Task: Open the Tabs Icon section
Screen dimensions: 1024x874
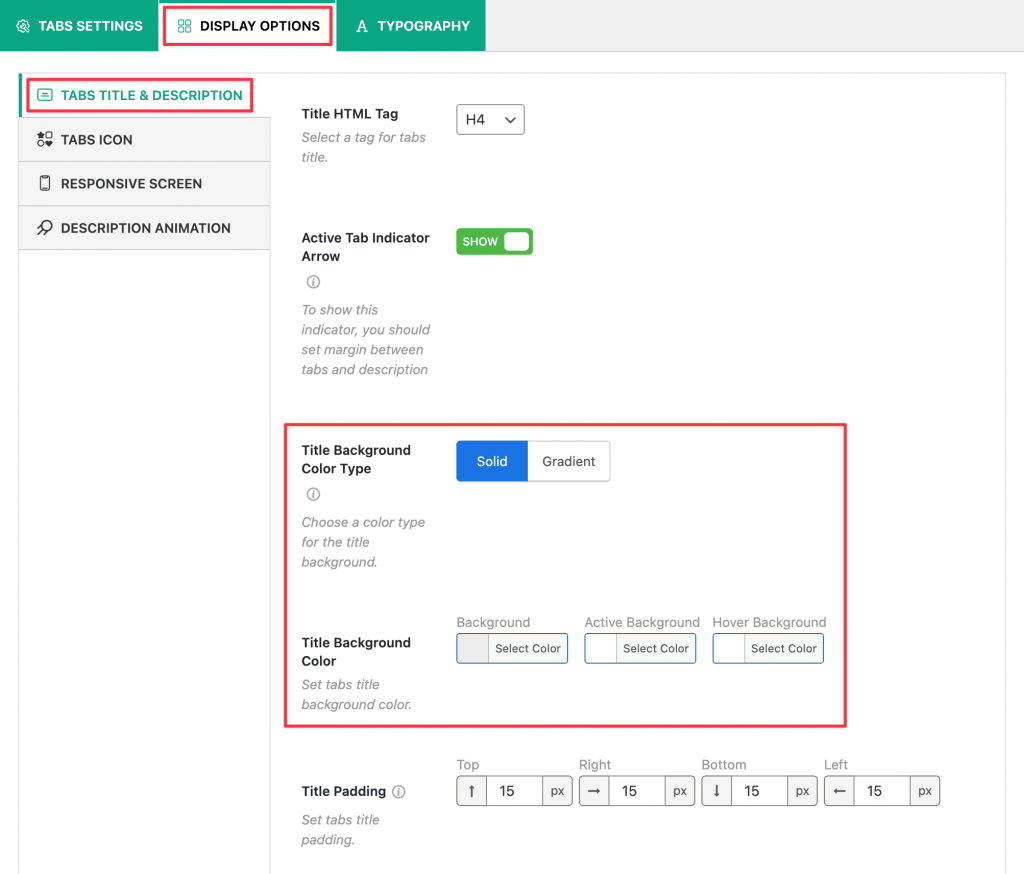Action: pos(145,140)
